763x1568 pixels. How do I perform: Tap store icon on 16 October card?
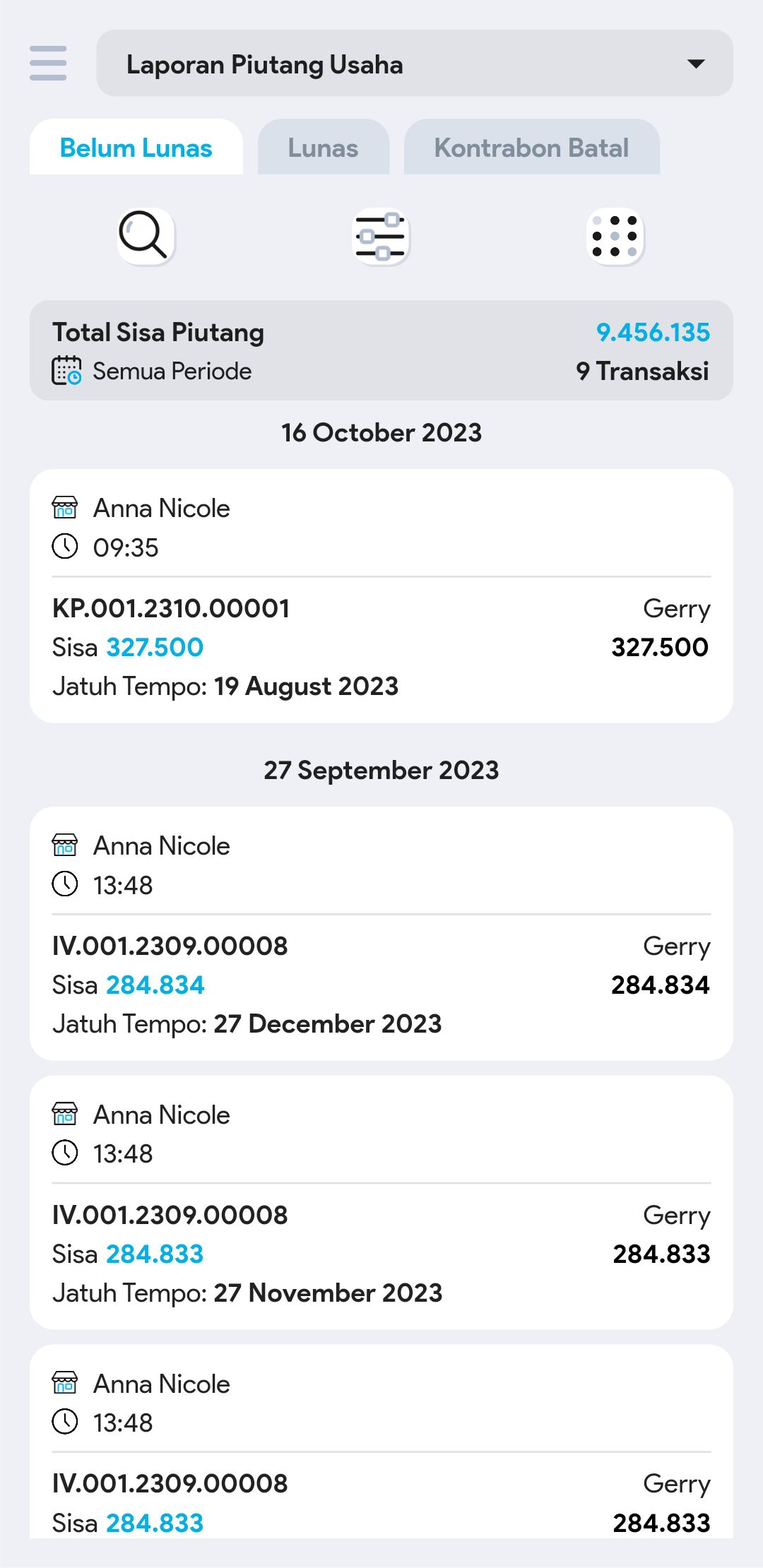pos(65,507)
